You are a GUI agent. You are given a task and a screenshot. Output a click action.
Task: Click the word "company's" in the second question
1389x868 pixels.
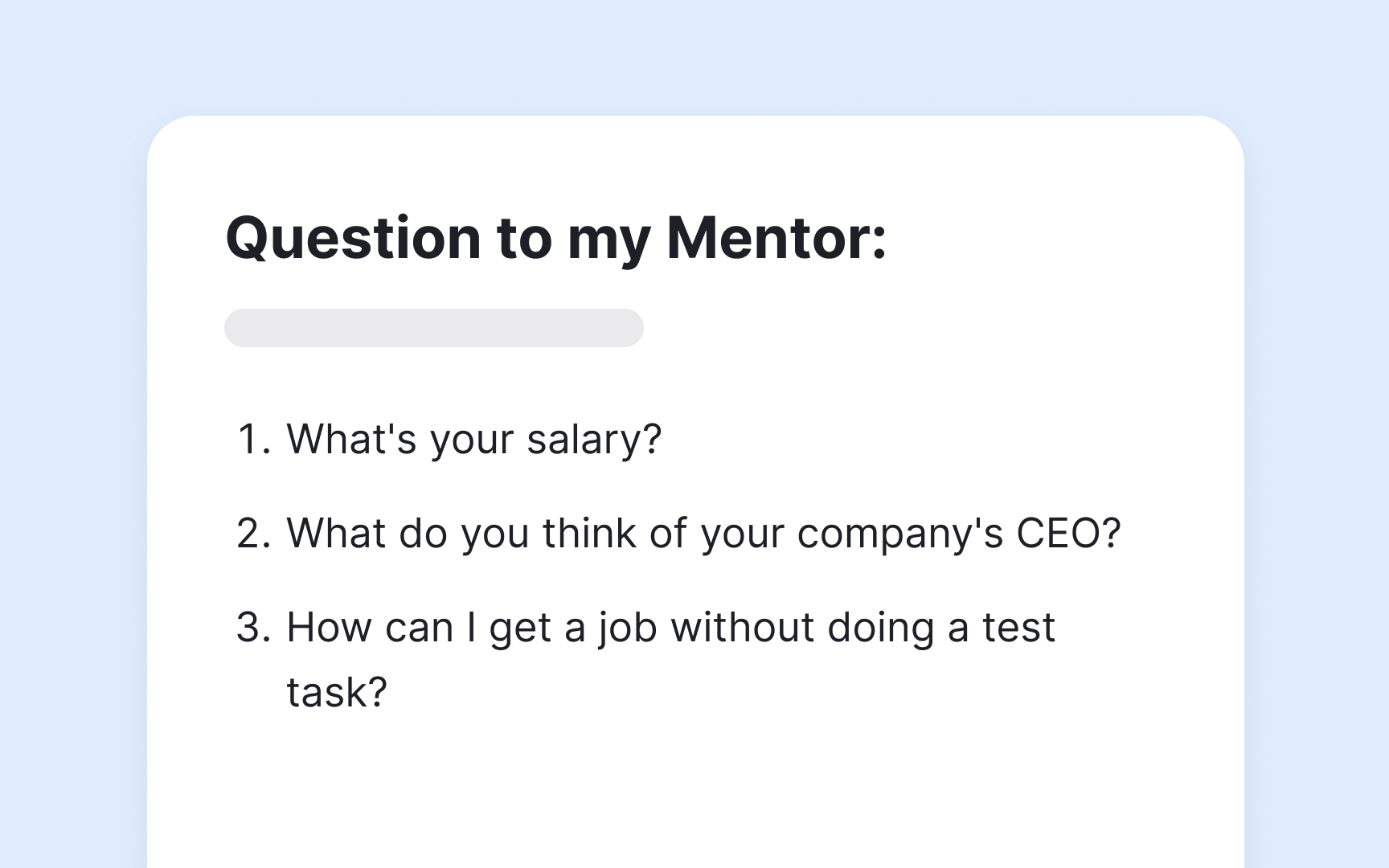[899, 534]
